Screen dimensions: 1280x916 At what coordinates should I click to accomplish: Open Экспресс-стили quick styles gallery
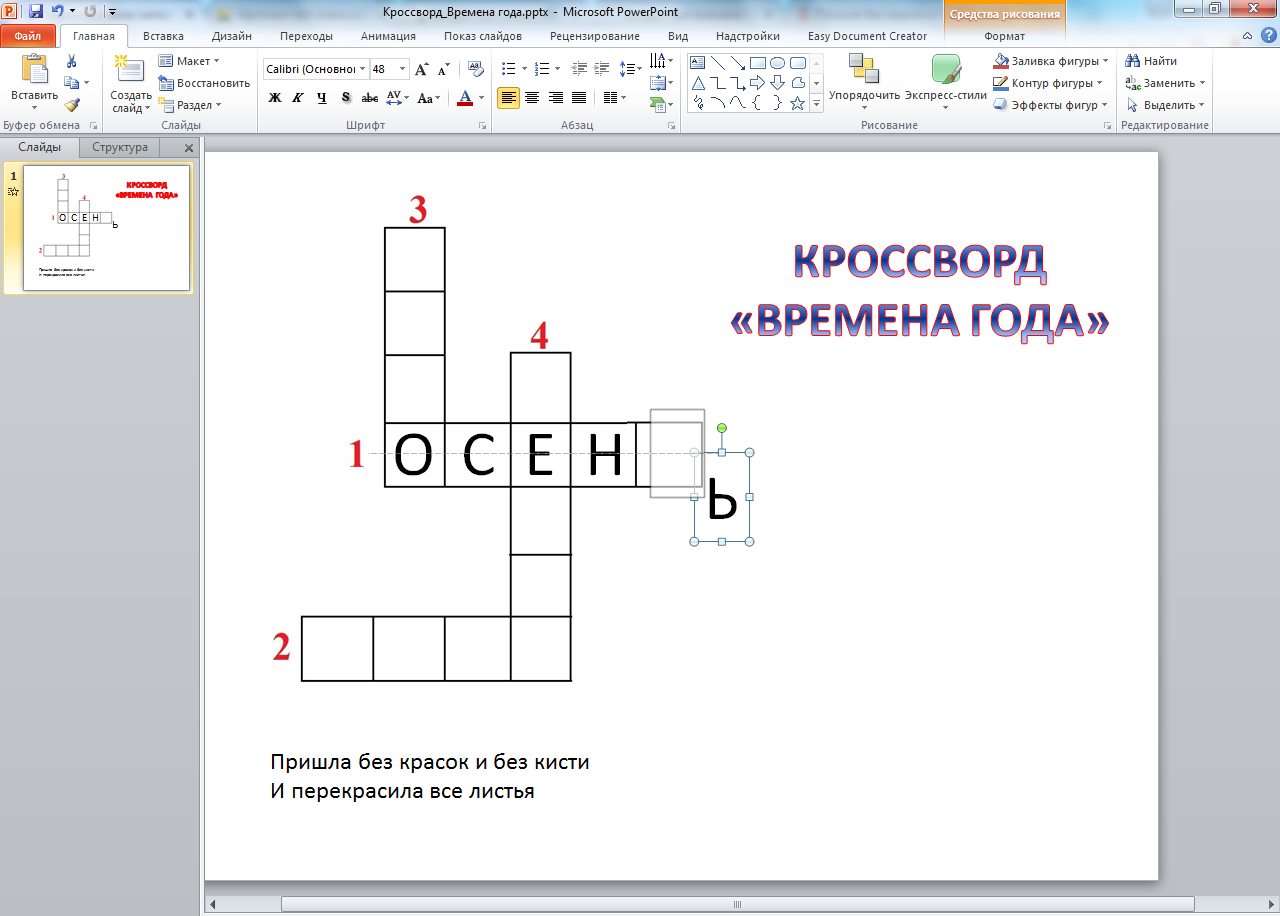pyautogui.click(x=946, y=82)
